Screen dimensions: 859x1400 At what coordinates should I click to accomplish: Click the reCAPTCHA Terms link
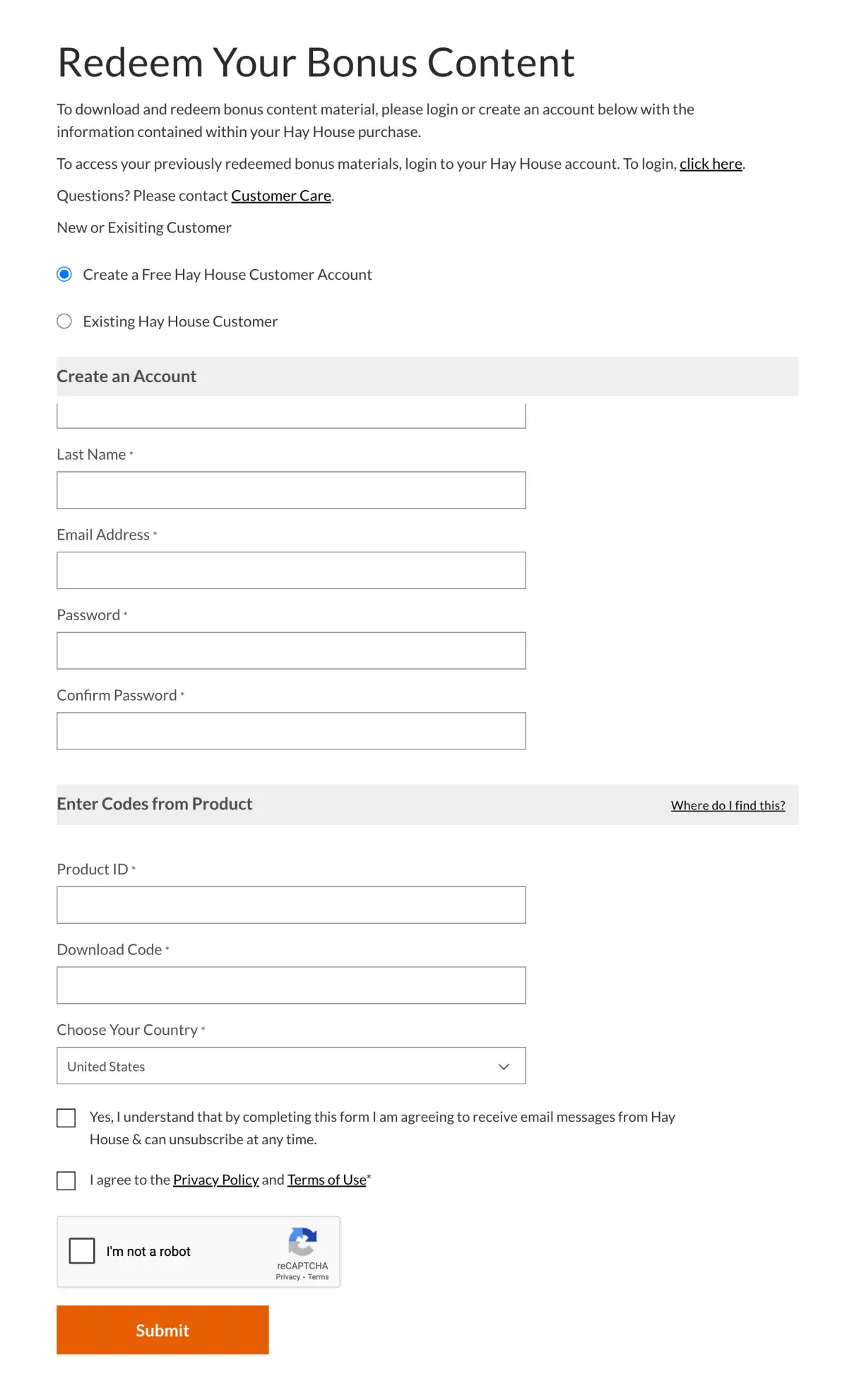point(319,1276)
